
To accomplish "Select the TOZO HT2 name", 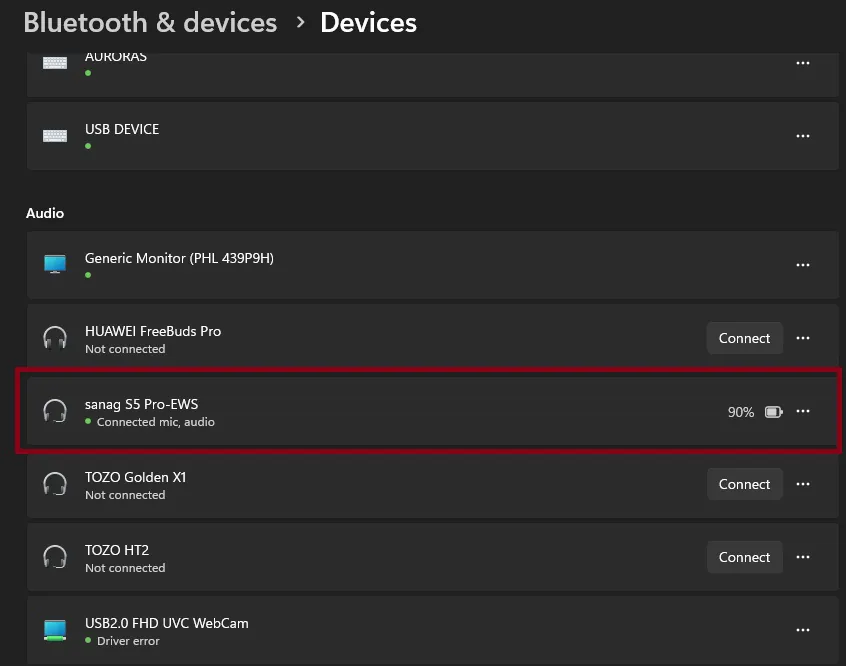I will (x=117, y=550).
